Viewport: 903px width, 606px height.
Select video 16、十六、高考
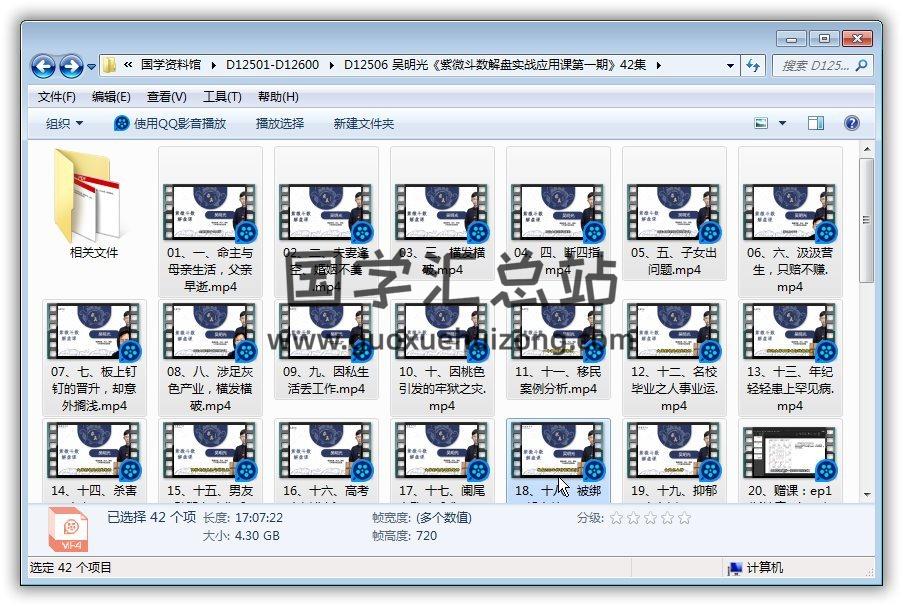(x=326, y=460)
